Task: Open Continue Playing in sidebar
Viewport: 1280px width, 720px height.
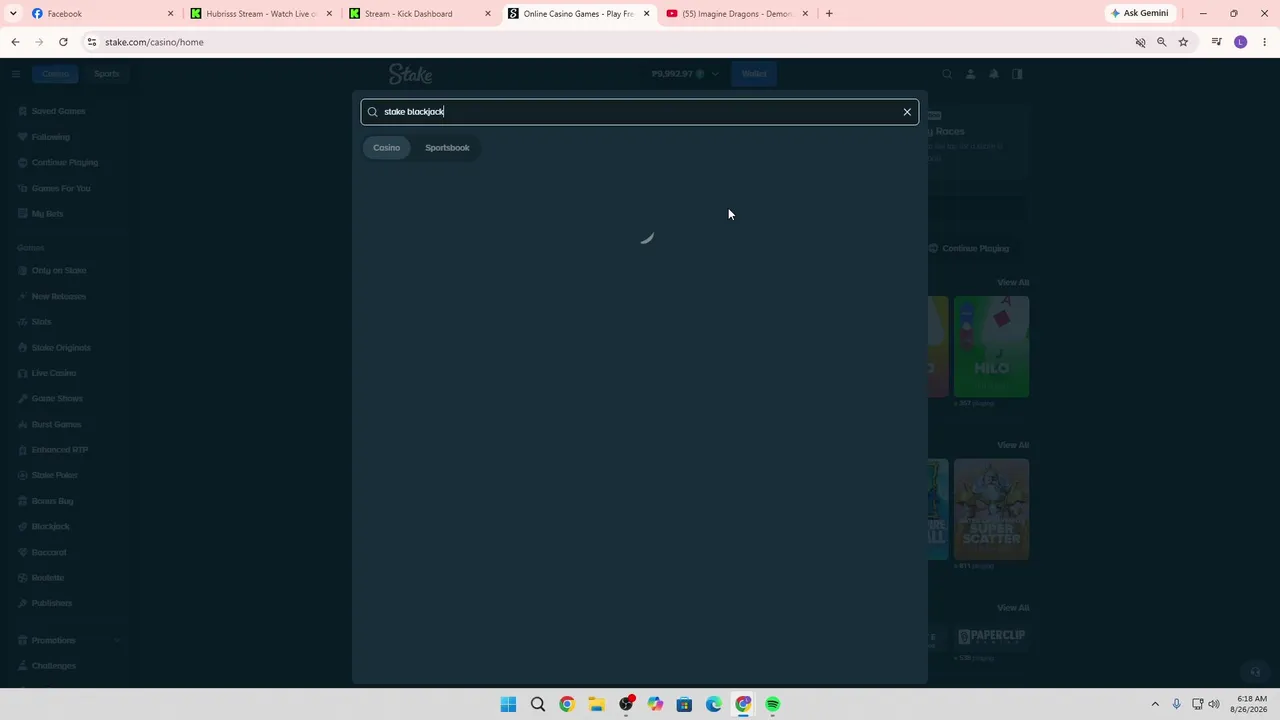Action: pos(64,162)
